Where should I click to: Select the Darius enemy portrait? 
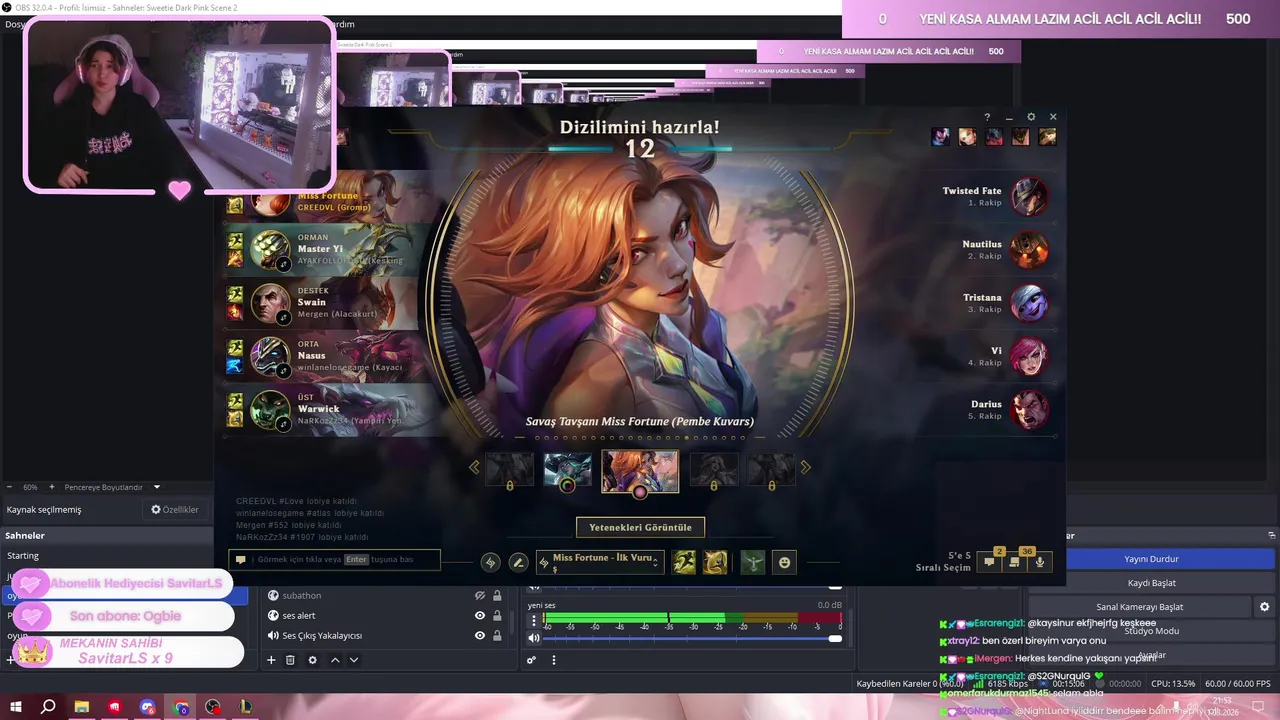click(x=1029, y=410)
